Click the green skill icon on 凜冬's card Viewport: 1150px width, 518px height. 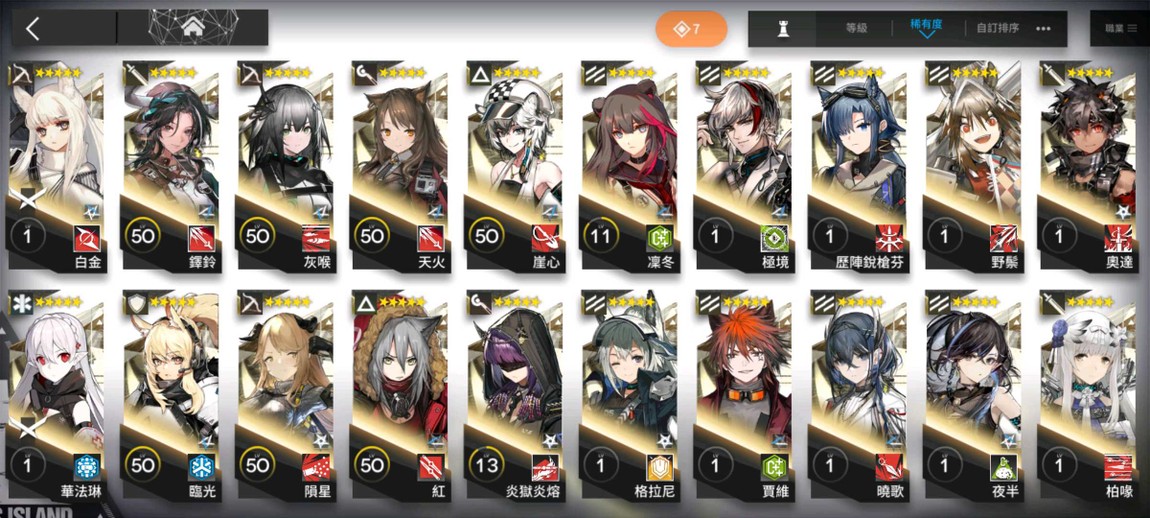pos(659,238)
